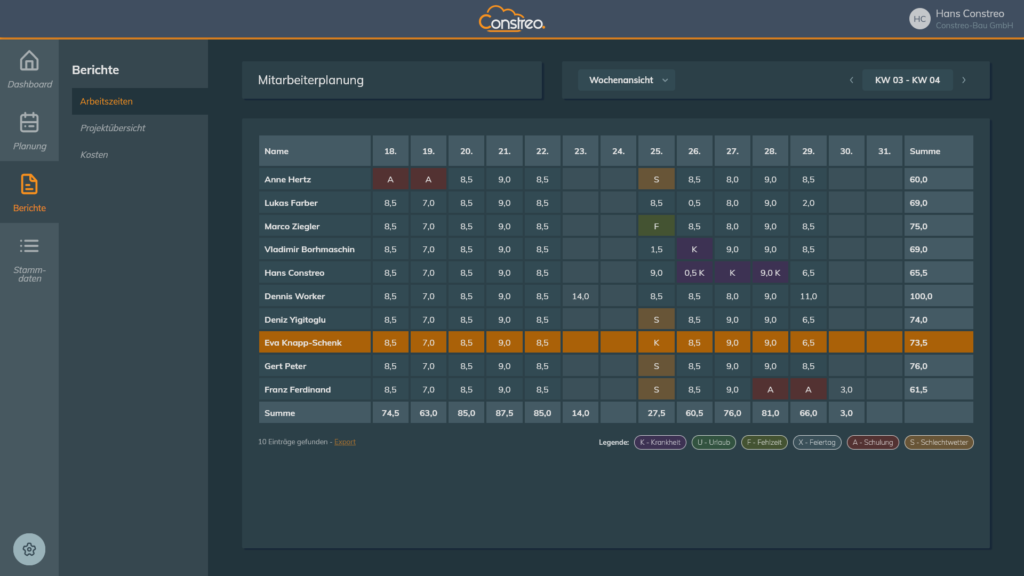Click Dennis Worker's total 100,0
The width and height of the screenshot is (1024, 576).
pos(938,296)
